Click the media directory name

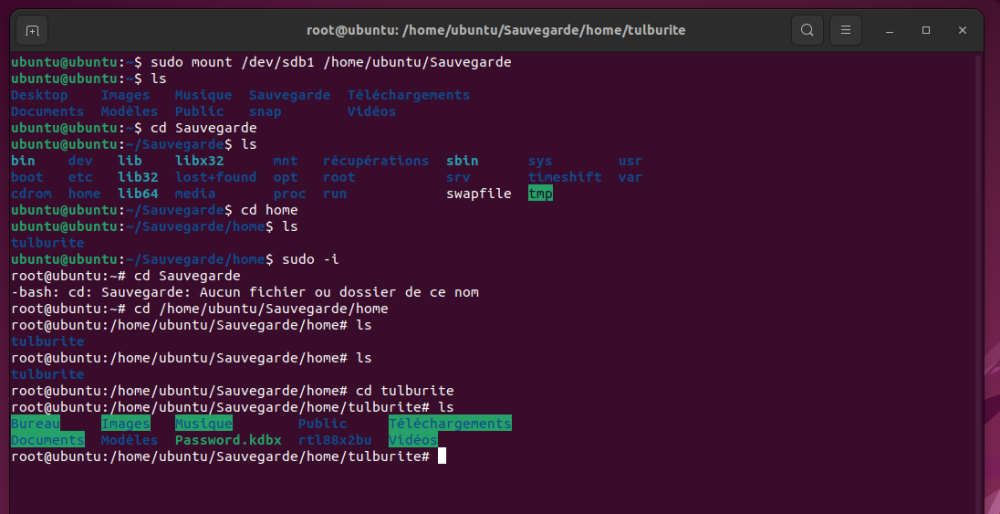[x=196, y=193]
